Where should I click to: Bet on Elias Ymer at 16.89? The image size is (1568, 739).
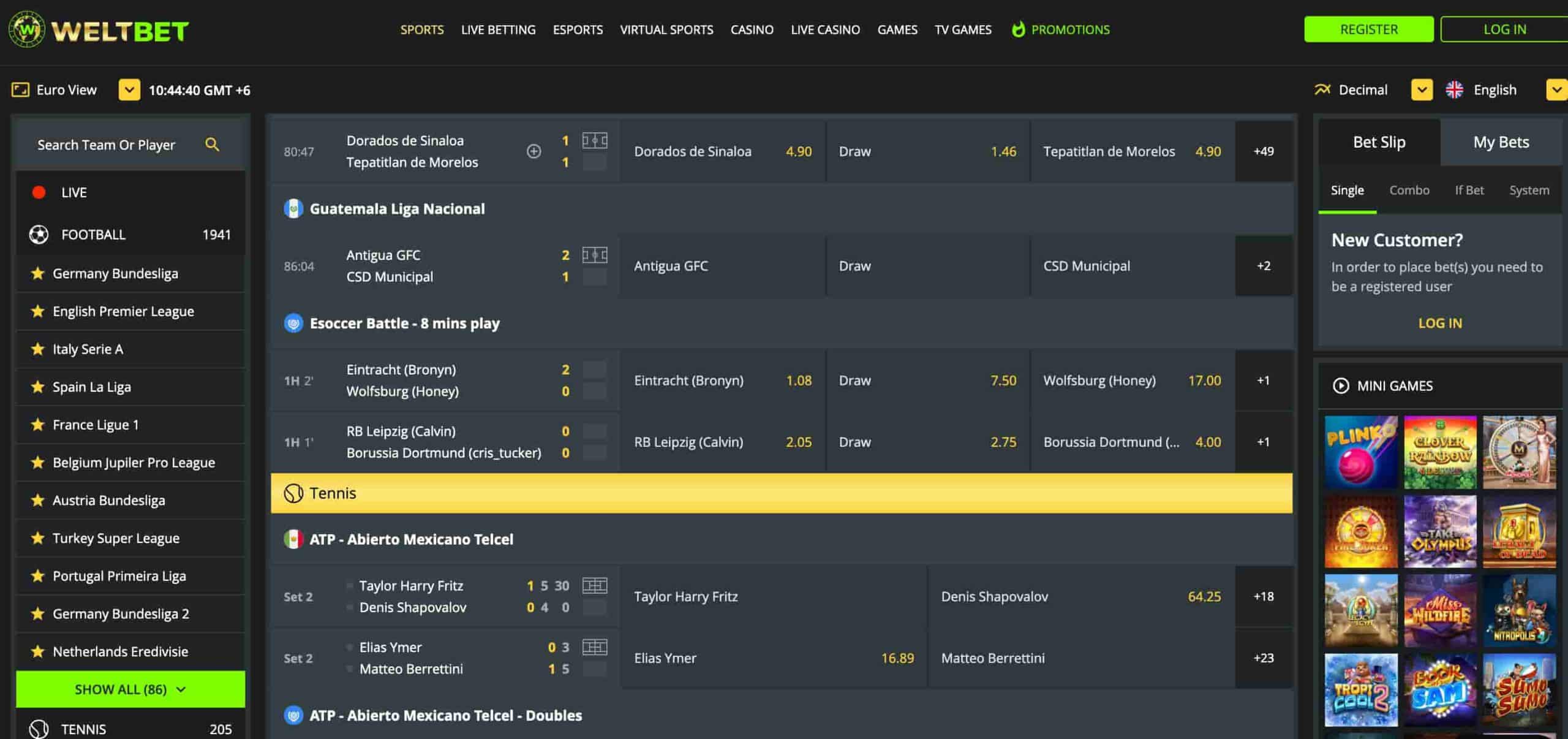click(774, 658)
